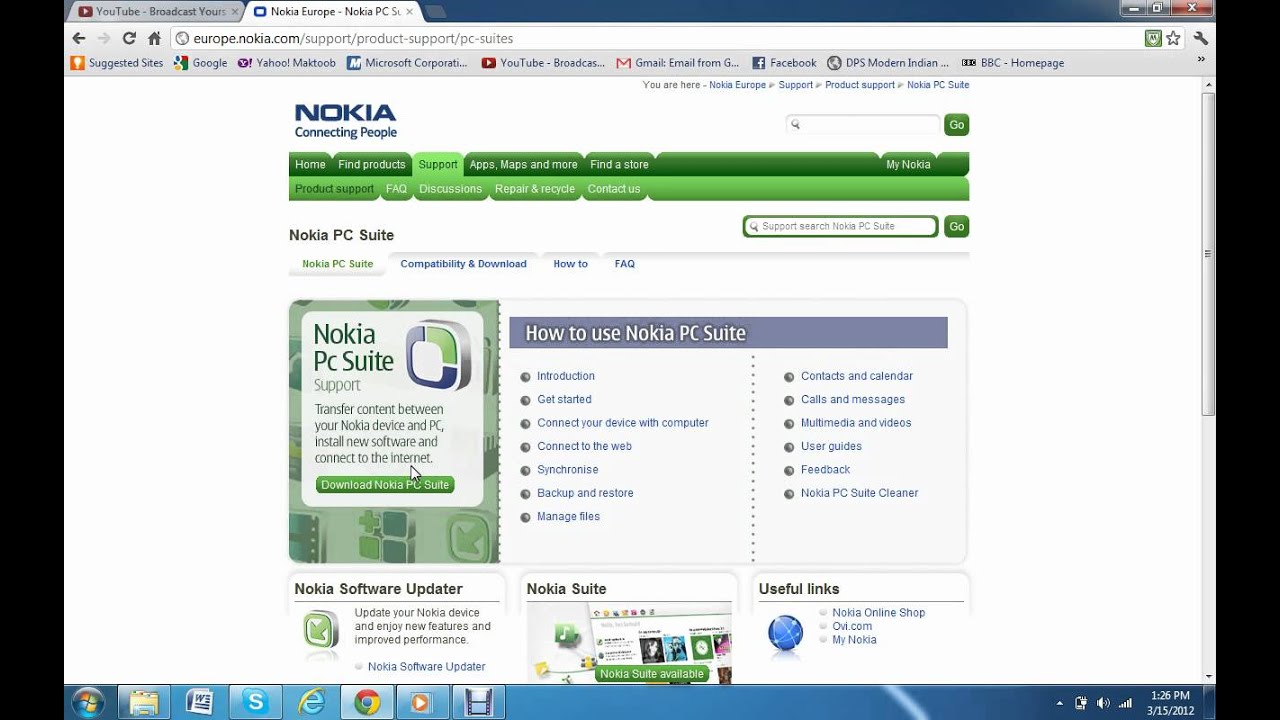
Task: Open the Nokia Online Shop link
Action: coord(878,613)
